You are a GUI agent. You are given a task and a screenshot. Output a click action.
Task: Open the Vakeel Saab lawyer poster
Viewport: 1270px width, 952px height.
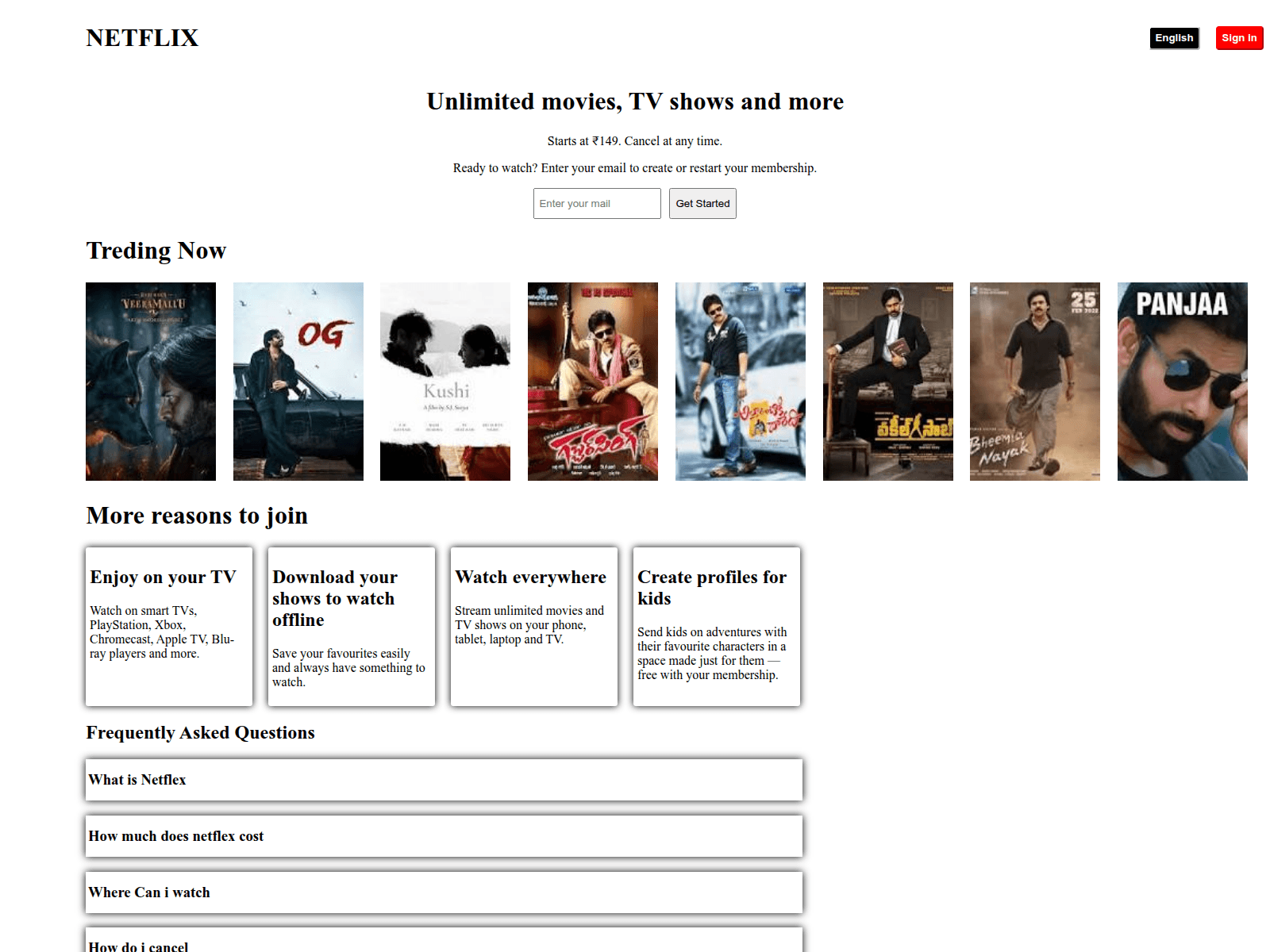pyautogui.click(x=888, y=382)
